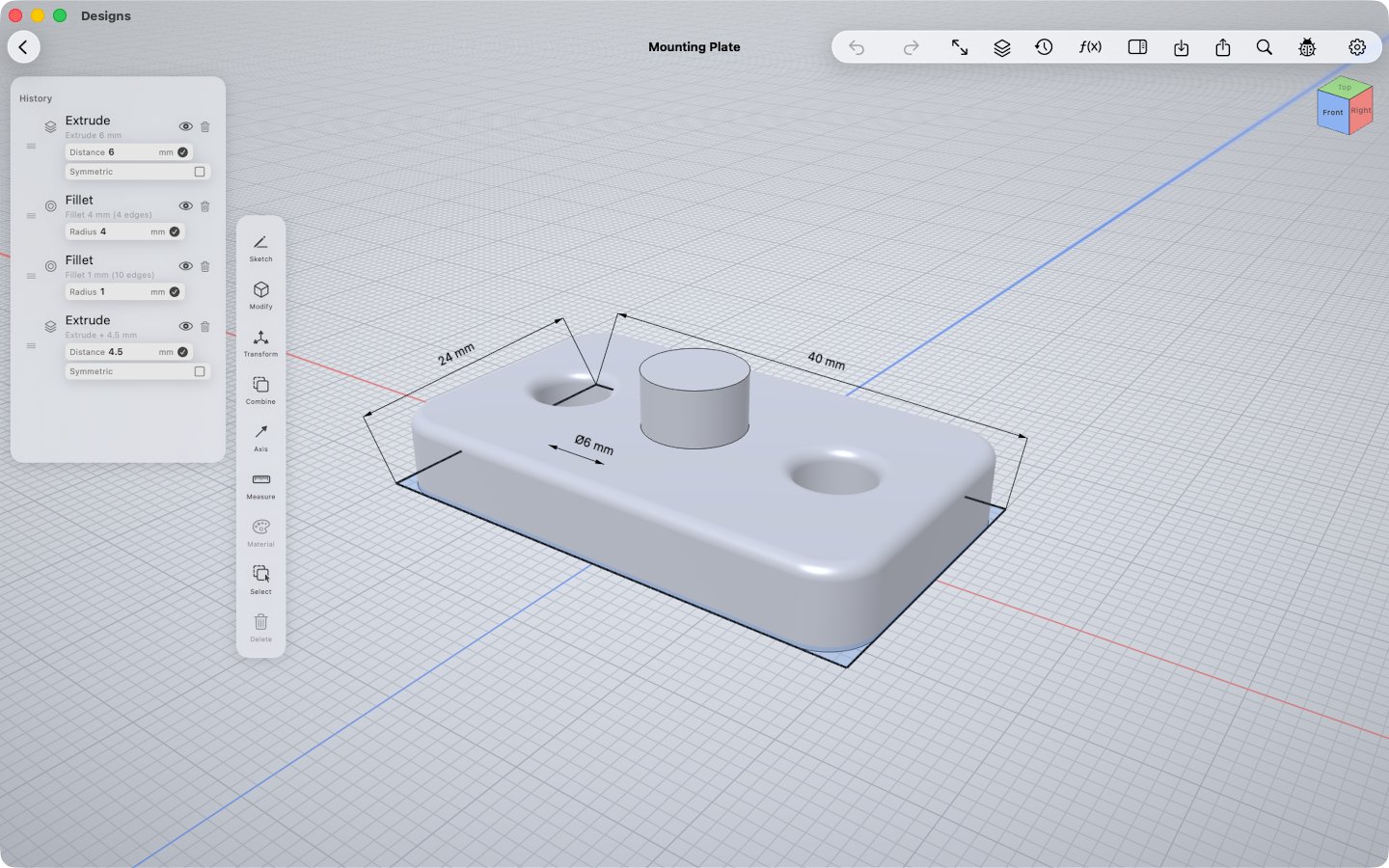Click the share export icon
The image size is (1389, 868).
tap(1223, 47)
